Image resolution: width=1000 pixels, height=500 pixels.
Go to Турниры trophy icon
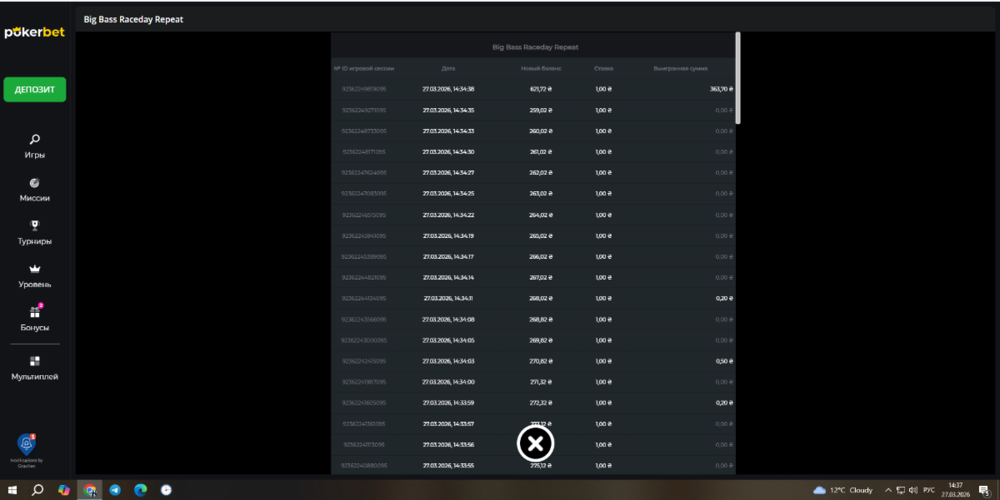click(35, 226)
